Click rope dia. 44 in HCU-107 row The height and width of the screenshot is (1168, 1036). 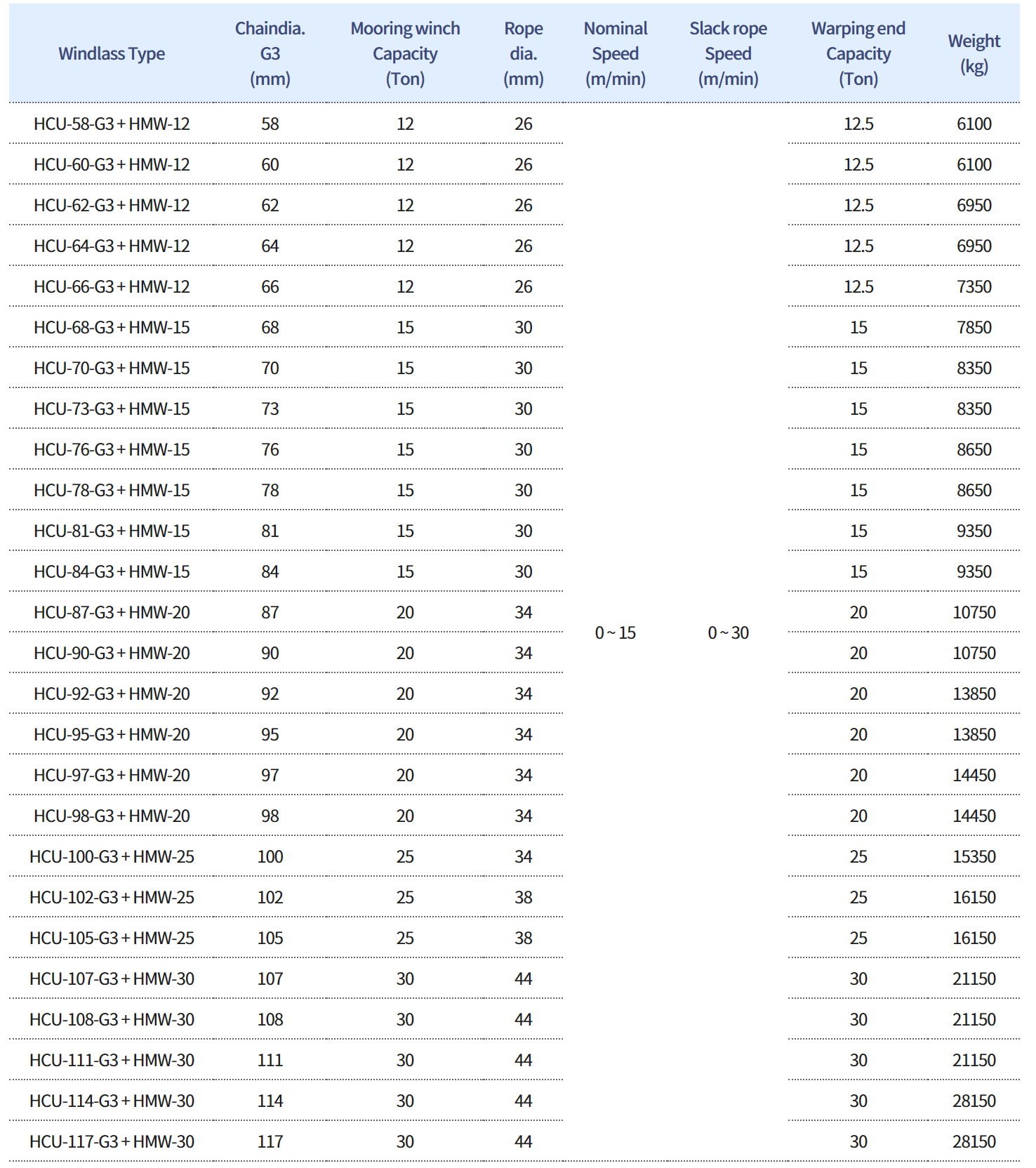point(524,979)
